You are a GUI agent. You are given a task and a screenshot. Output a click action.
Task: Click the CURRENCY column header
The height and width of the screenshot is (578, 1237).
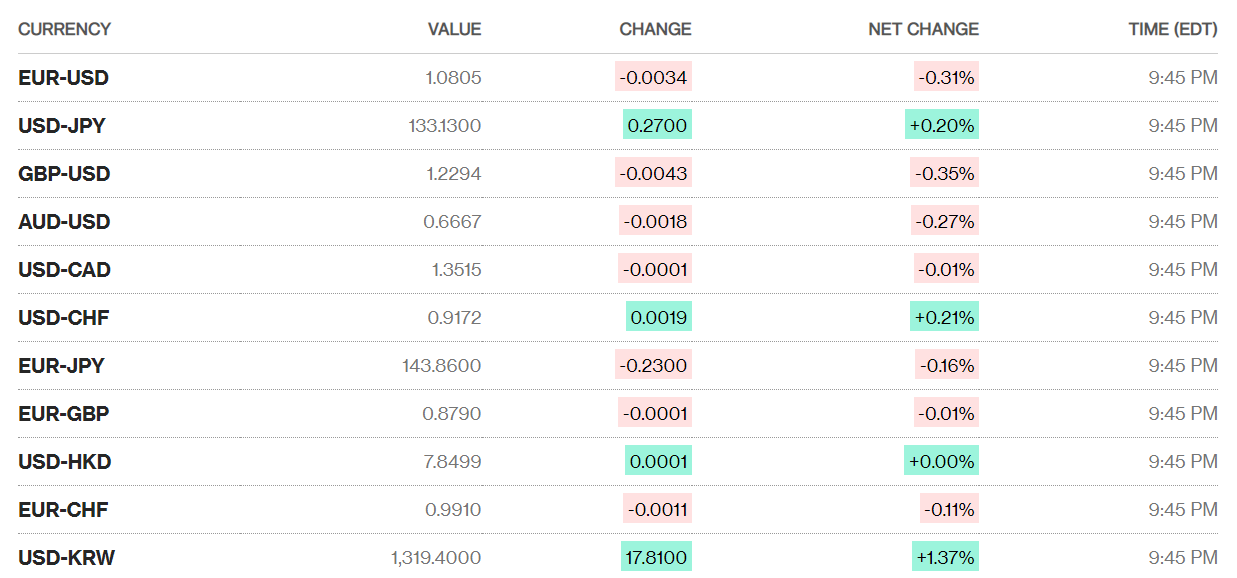(x=64, y=30)
